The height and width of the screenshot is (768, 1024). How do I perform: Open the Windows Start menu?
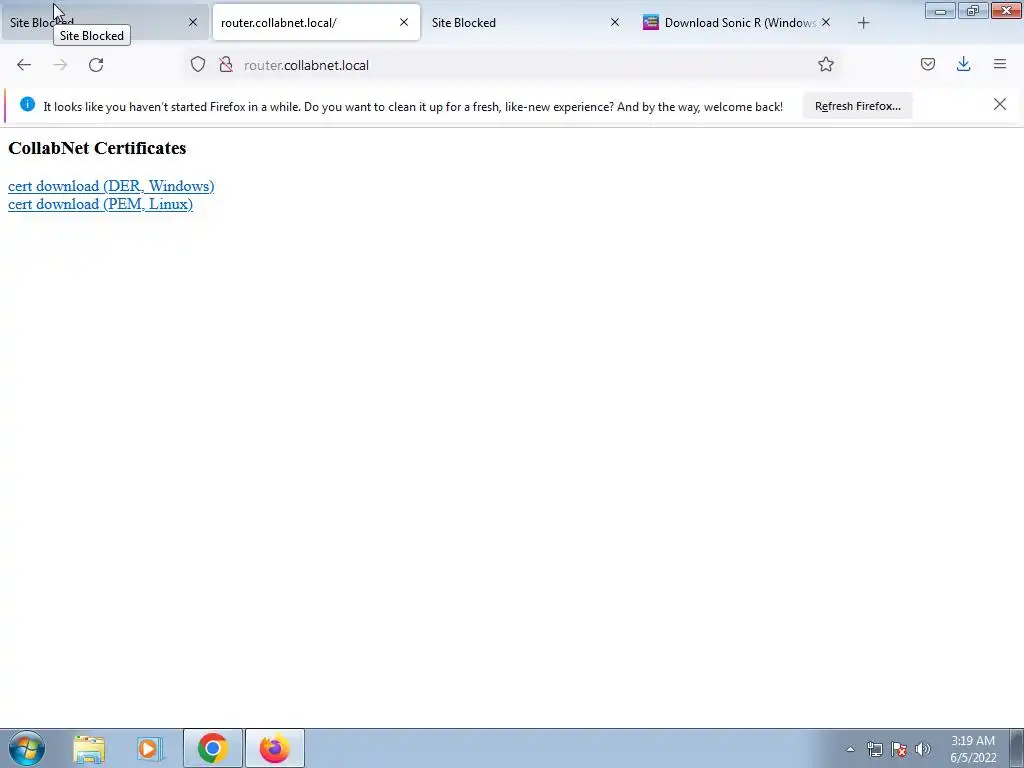click(27, 748)
